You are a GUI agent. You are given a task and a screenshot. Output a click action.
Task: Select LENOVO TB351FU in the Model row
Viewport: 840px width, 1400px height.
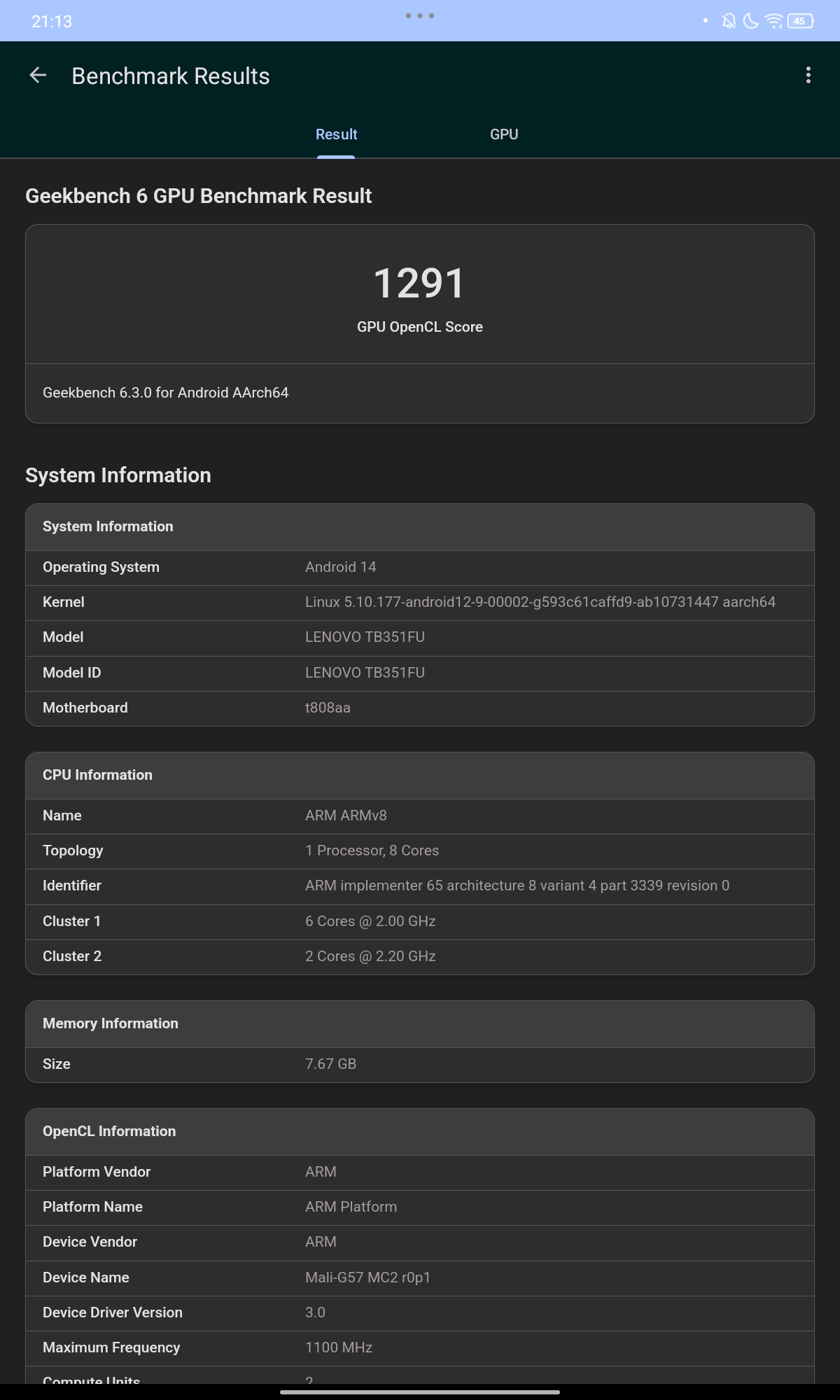(x=365, y=637)
